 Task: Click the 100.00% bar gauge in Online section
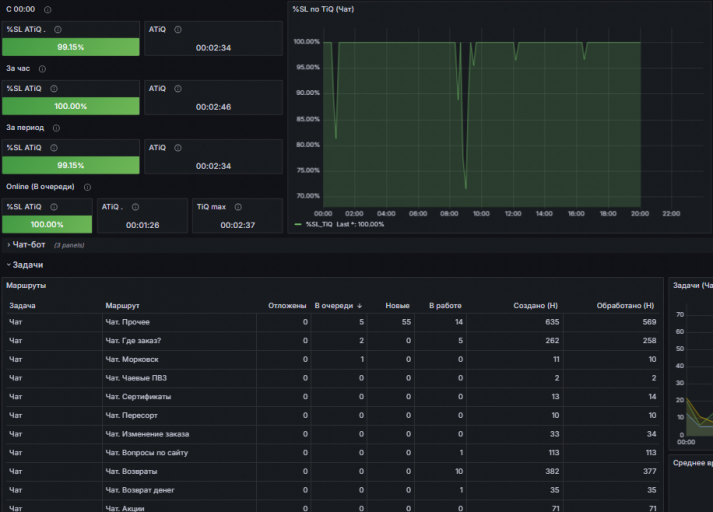(47, 224)
